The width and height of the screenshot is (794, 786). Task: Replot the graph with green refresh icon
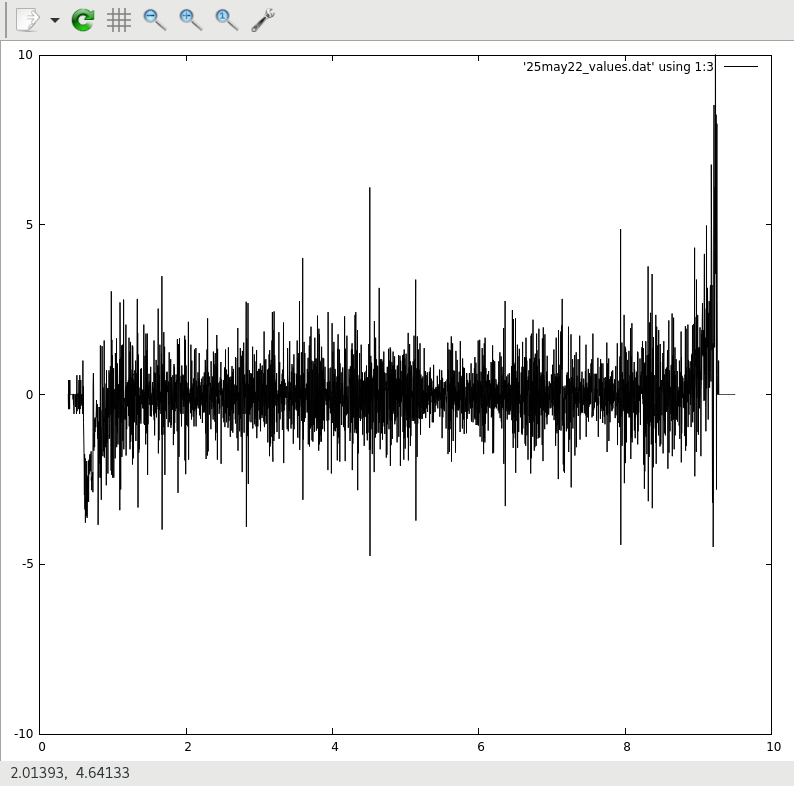tap(83, 20)
